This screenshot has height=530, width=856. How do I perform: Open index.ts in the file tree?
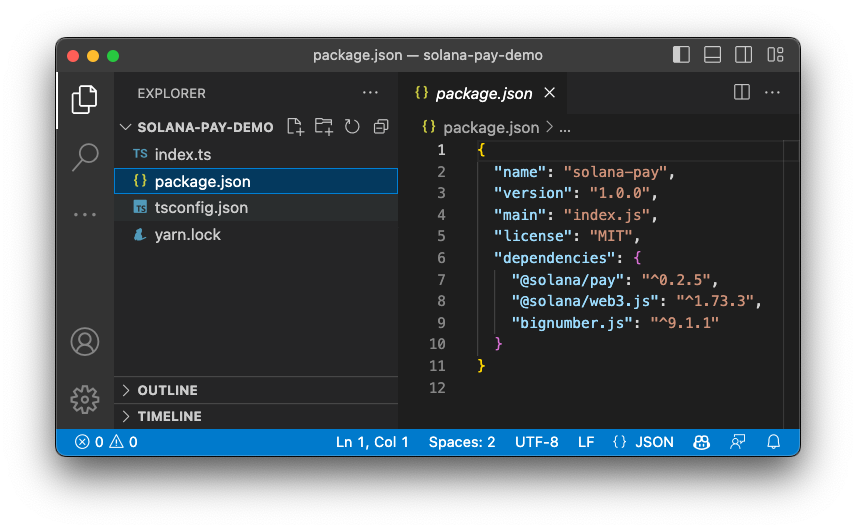pos(255,154)
